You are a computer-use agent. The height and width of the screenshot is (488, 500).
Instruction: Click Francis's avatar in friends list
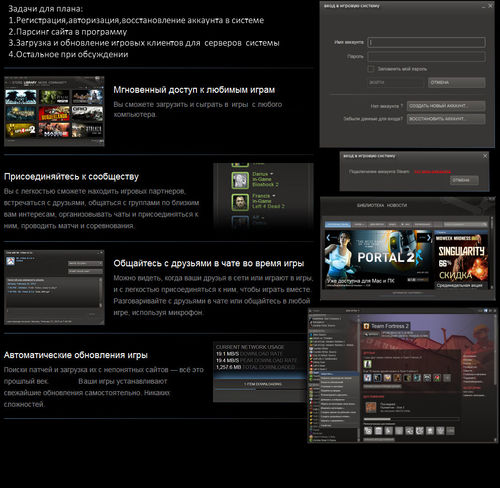(240, 202)
